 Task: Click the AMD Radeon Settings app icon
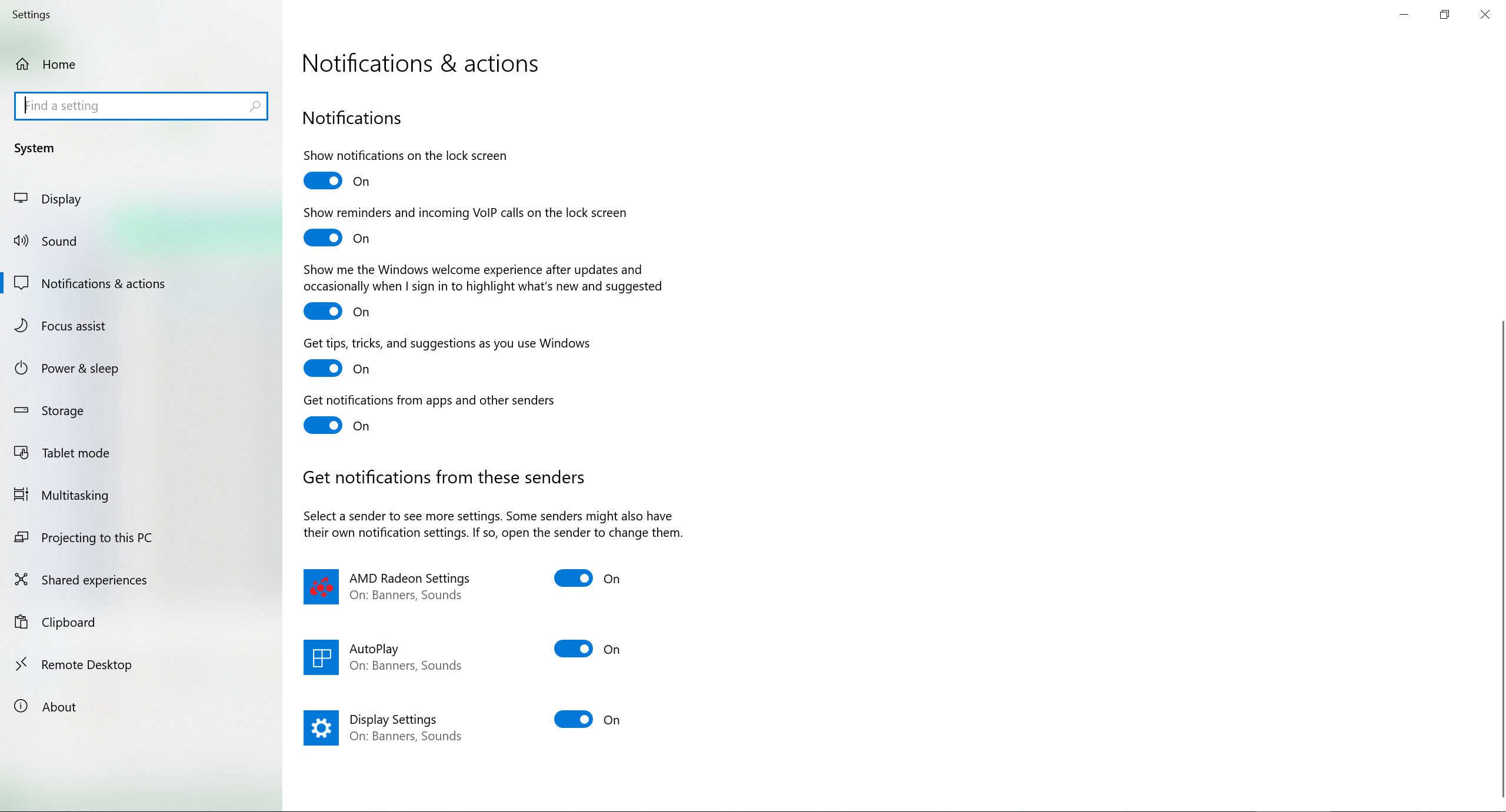coord(321,585)
